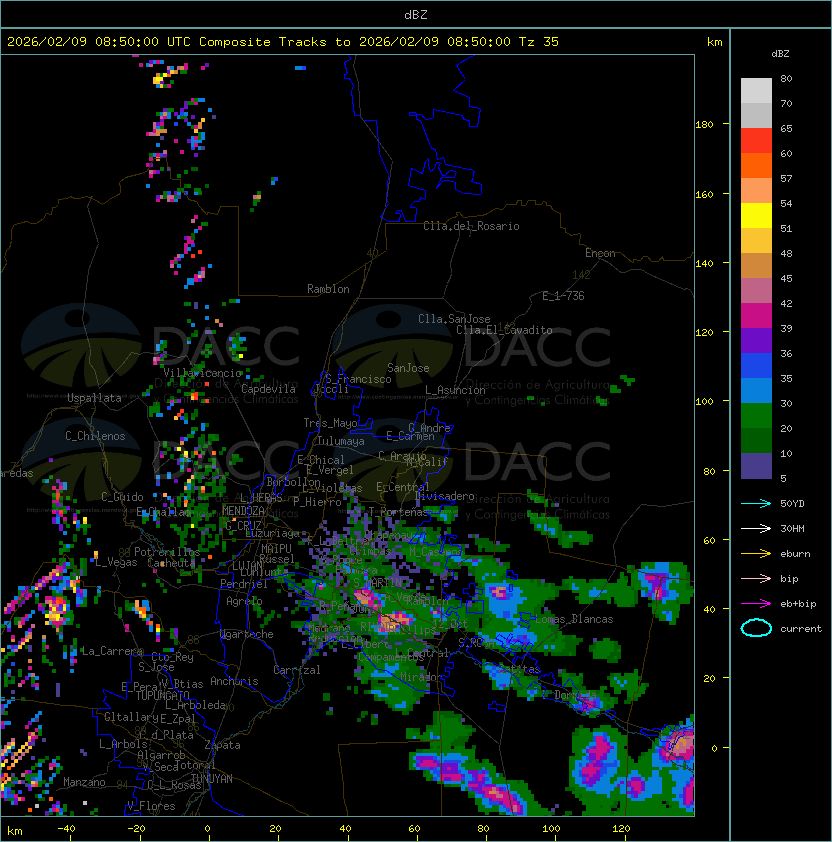
Task: Click the 'Composite Tracks' header text
Action: pyautogui.click(x=263, y=41)
